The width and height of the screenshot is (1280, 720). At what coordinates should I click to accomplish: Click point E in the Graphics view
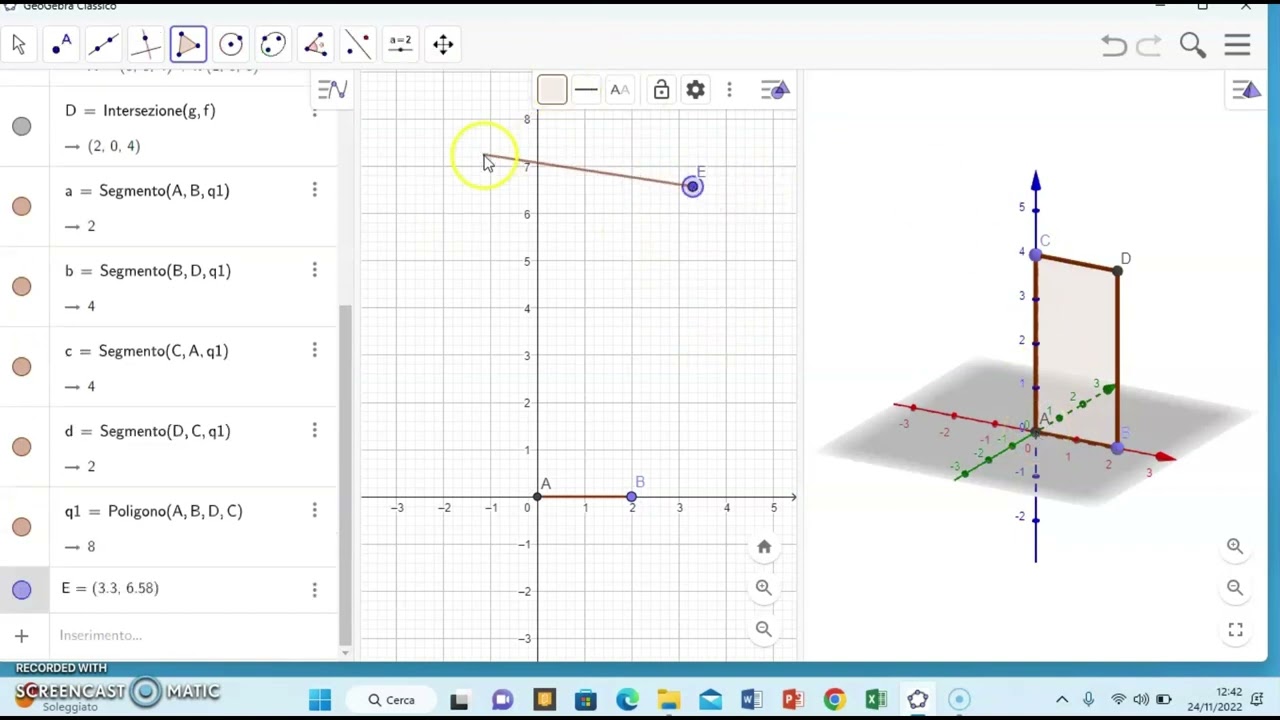click(692, 187)
